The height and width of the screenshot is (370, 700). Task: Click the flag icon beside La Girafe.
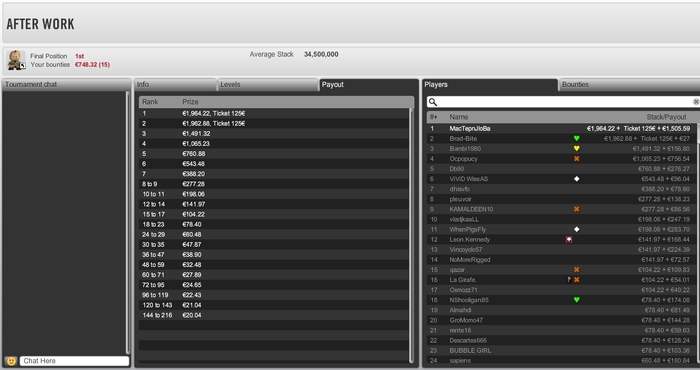click(569, 280)
